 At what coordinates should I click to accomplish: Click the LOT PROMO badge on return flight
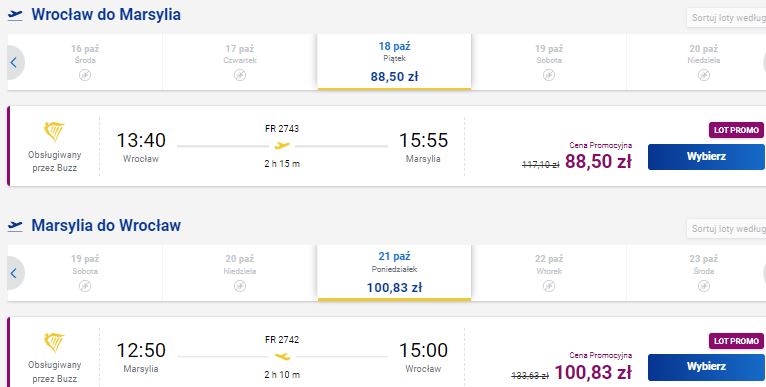tap(736, 341)
